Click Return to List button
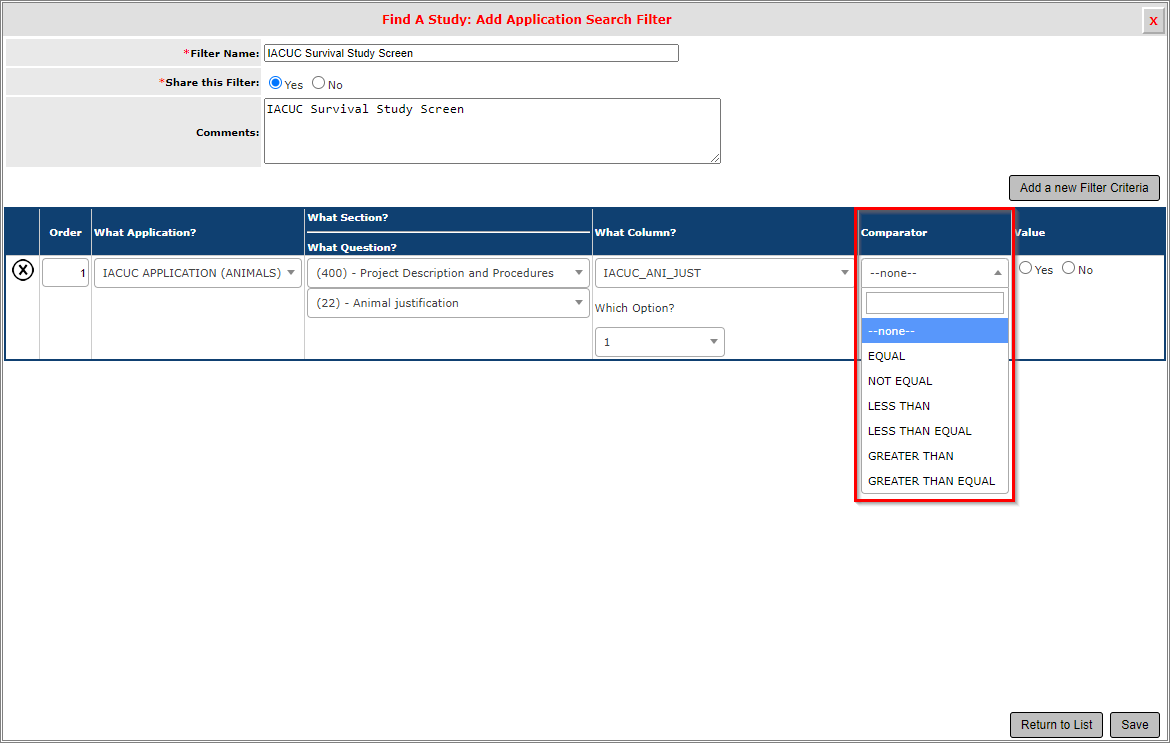This screenshot has width=1170, height=743. click(x=1057, y=724)
